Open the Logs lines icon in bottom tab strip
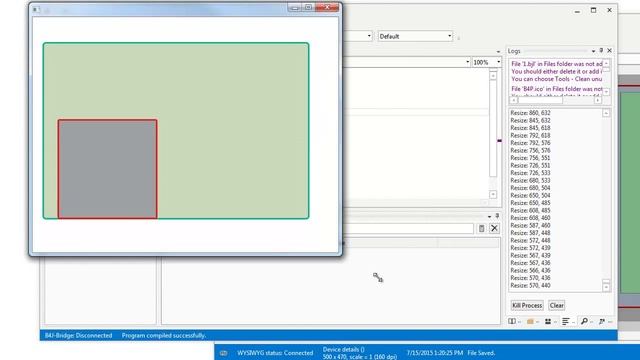Screen dimensions: 640x360 click(566, 322)
